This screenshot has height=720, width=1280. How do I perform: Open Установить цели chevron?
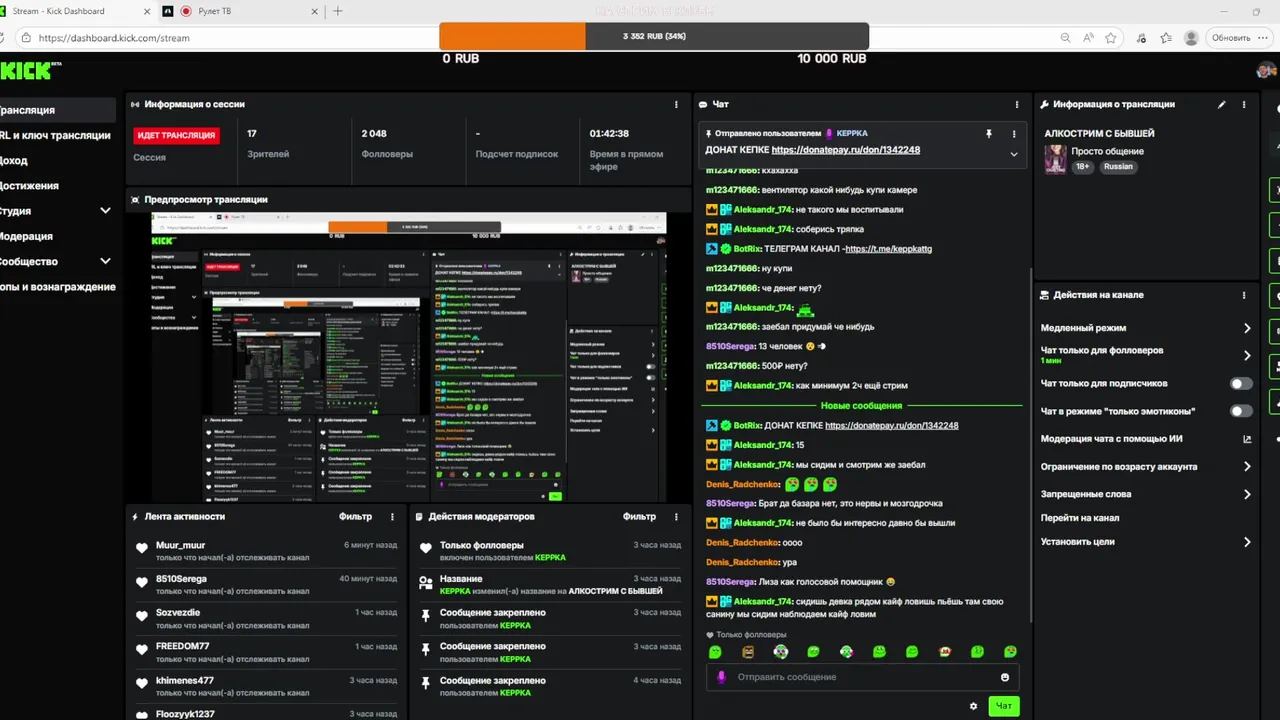(x=1247, y=542)
